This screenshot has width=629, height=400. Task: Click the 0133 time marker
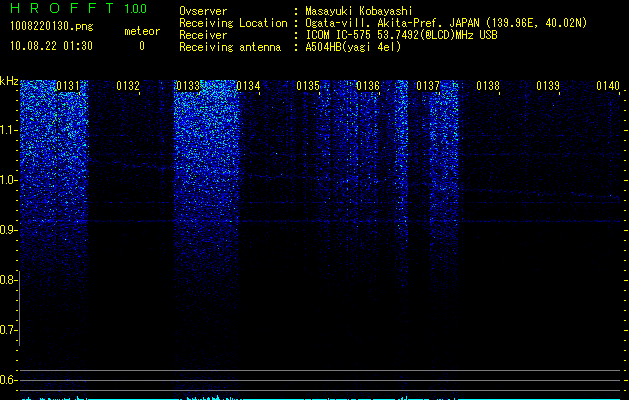(188, 86)
